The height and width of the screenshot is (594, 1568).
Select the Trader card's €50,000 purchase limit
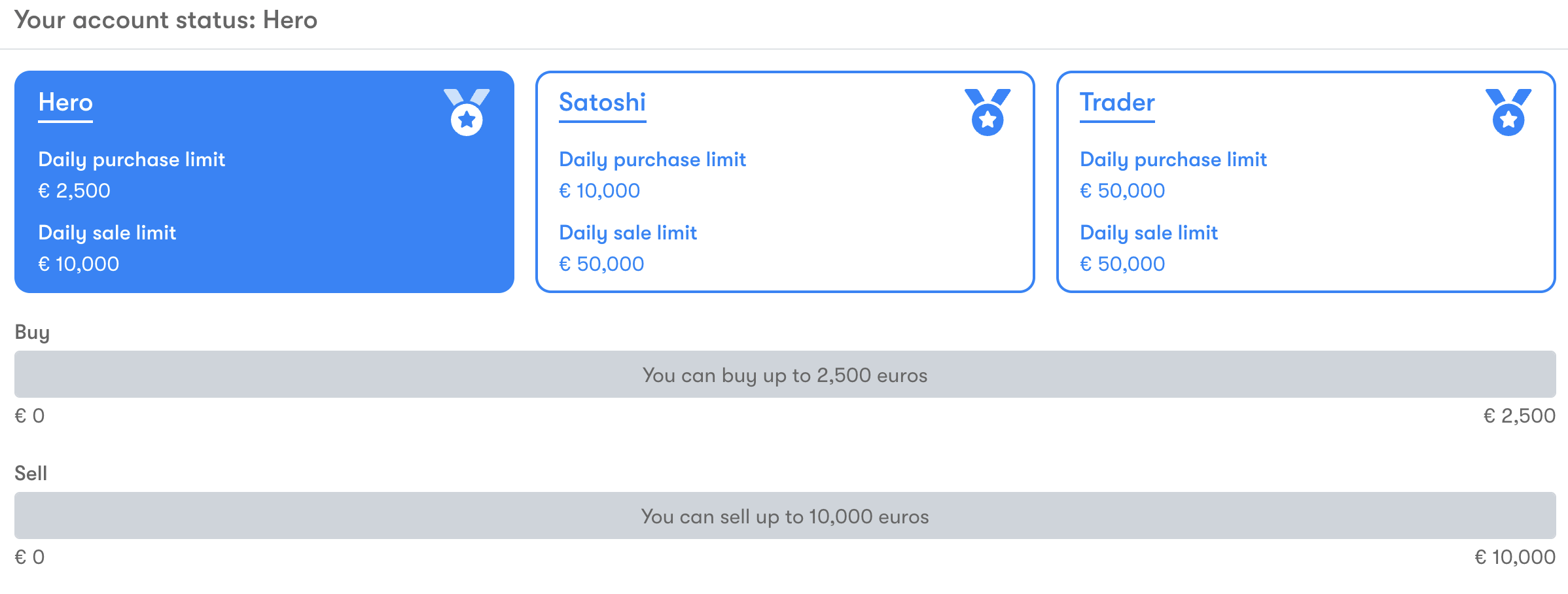(1122, 191)
